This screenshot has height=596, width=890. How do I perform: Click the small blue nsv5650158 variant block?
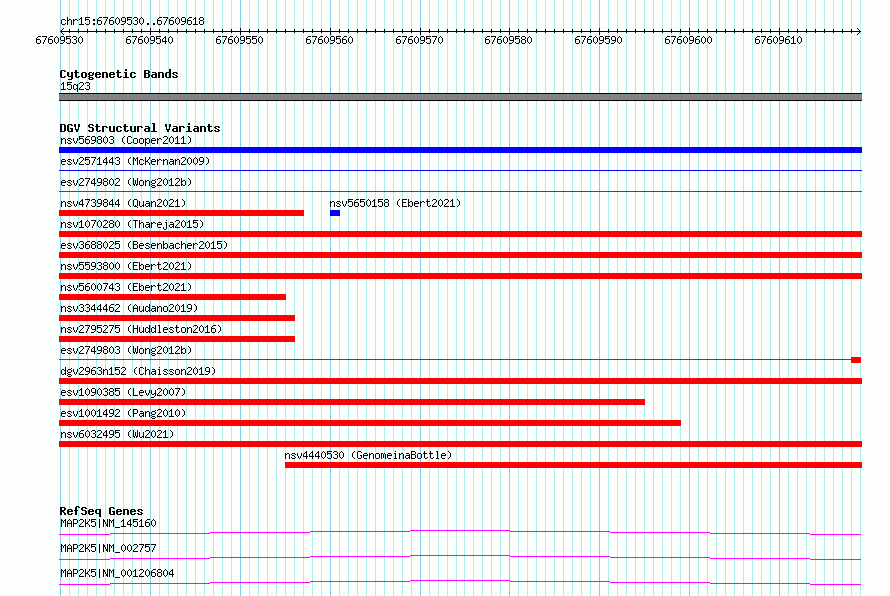(x=335, y=213)
